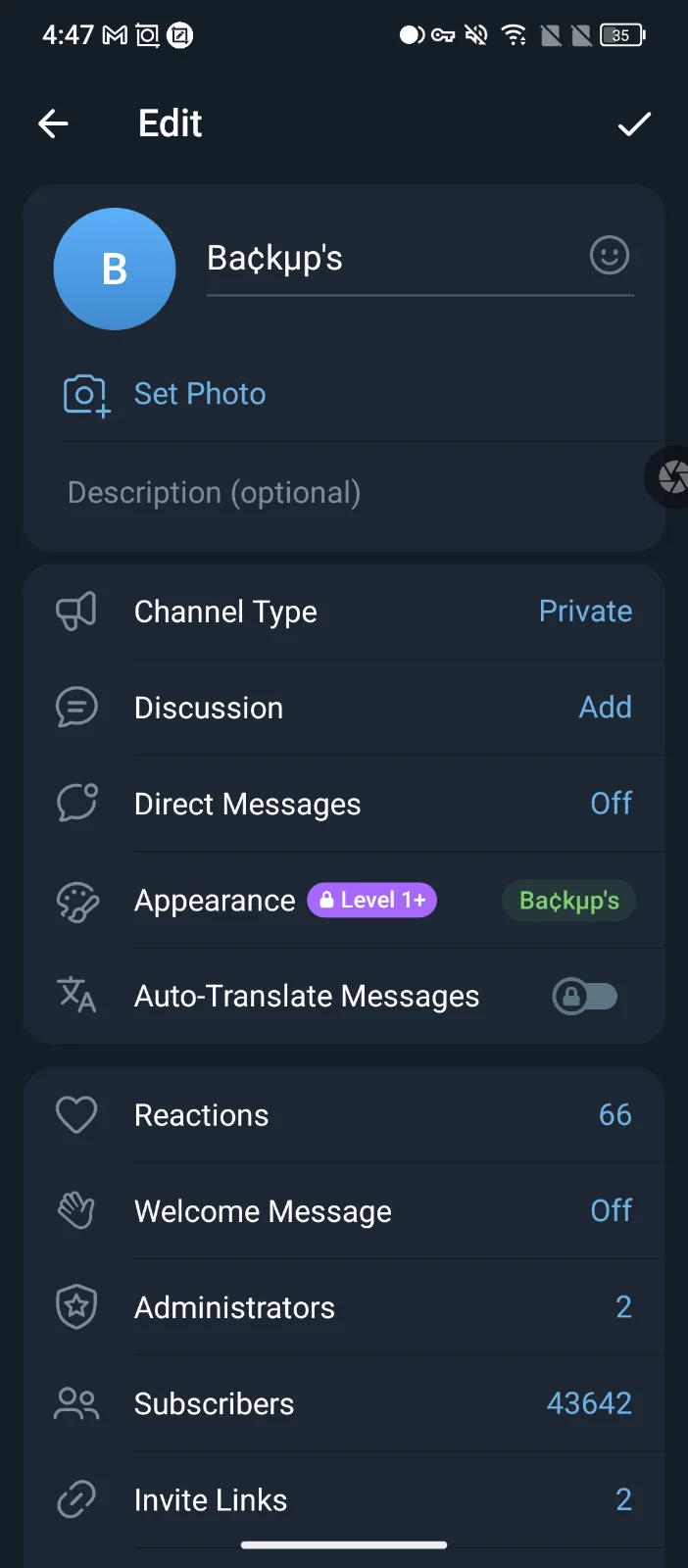688x1568 pixels.
Task: Confirm edits with the checkmark icon
Action: [x=634, y=123]
